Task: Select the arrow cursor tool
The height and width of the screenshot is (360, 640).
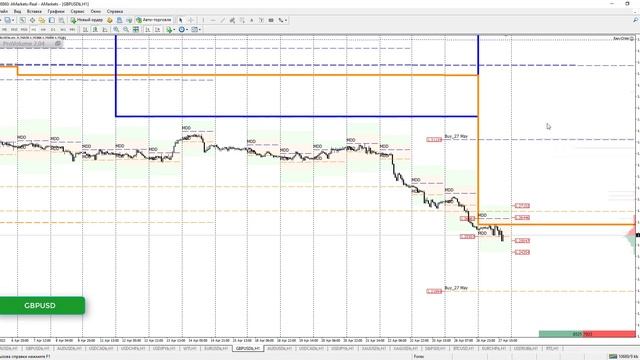Action: click(180, 20)
